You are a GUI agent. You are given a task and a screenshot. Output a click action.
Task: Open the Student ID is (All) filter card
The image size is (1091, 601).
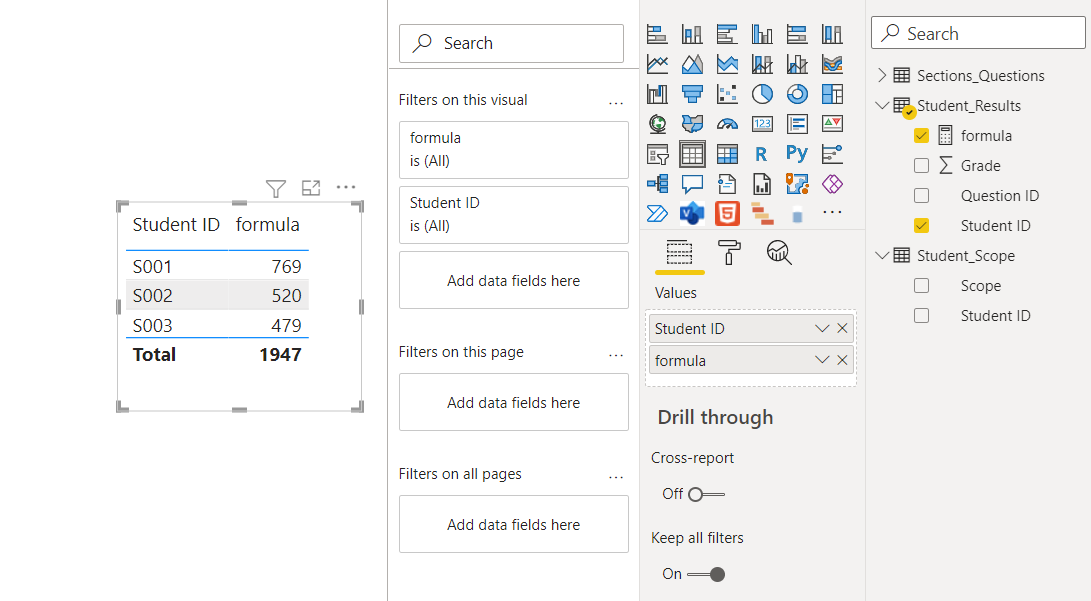point(513,215)
